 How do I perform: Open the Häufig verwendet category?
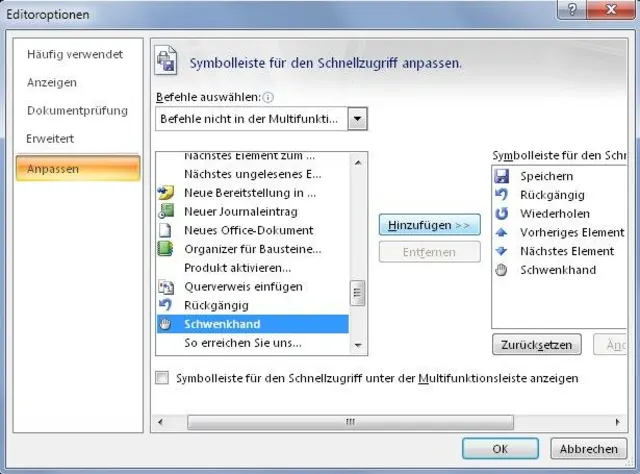(75, 54)
